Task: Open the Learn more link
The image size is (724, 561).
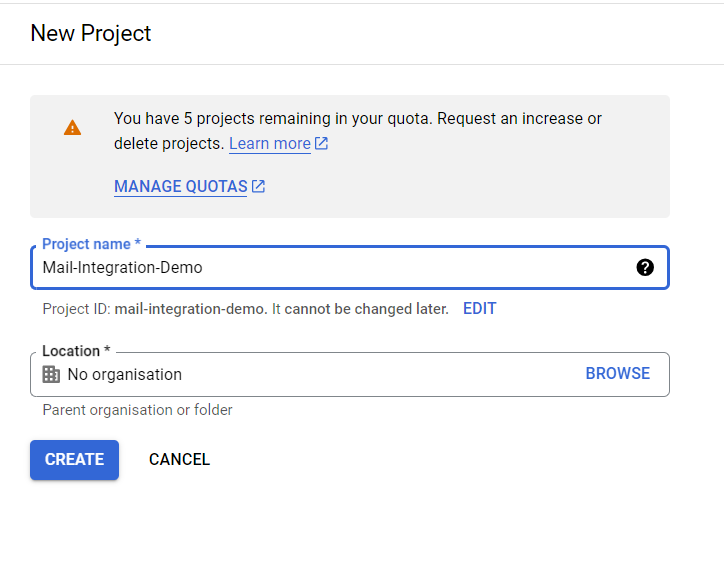Action: click(x=270, y=144)
